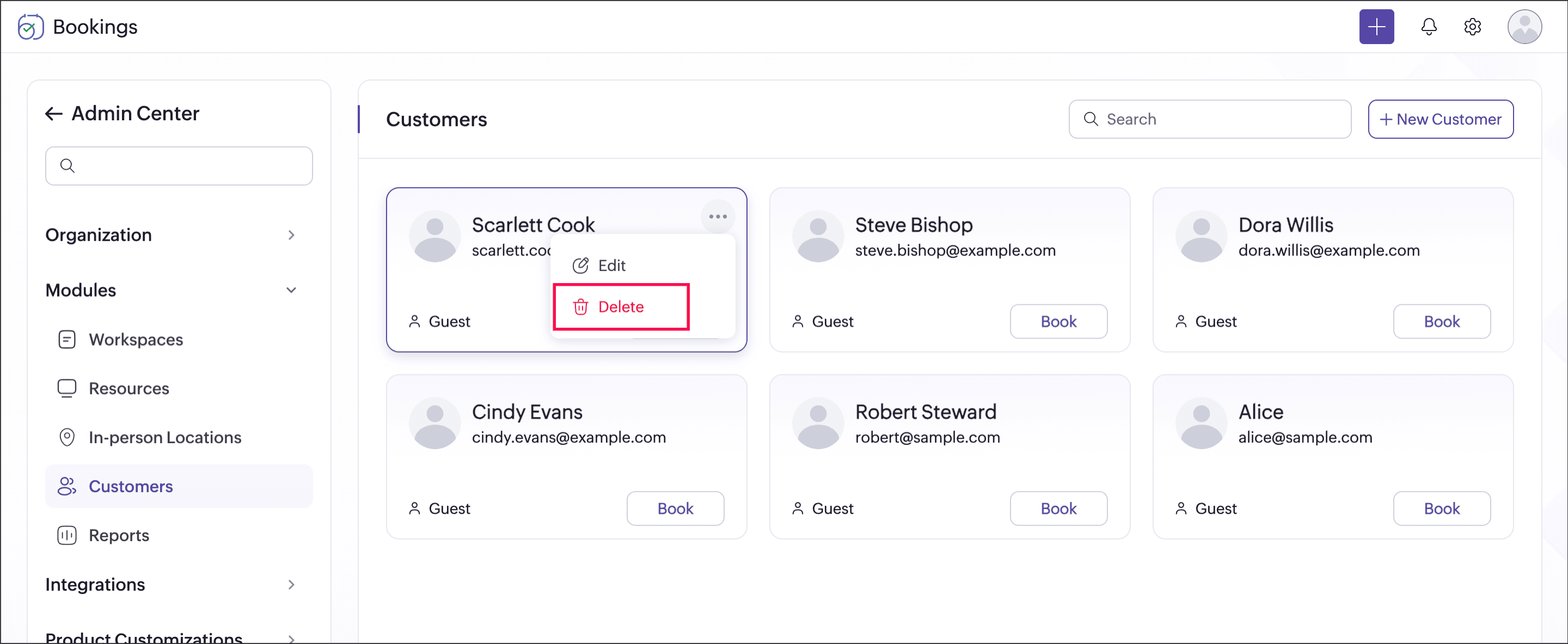Click the pencil icon next to Edit
This screenshot has width=1568, height=644.
[581, 266]
